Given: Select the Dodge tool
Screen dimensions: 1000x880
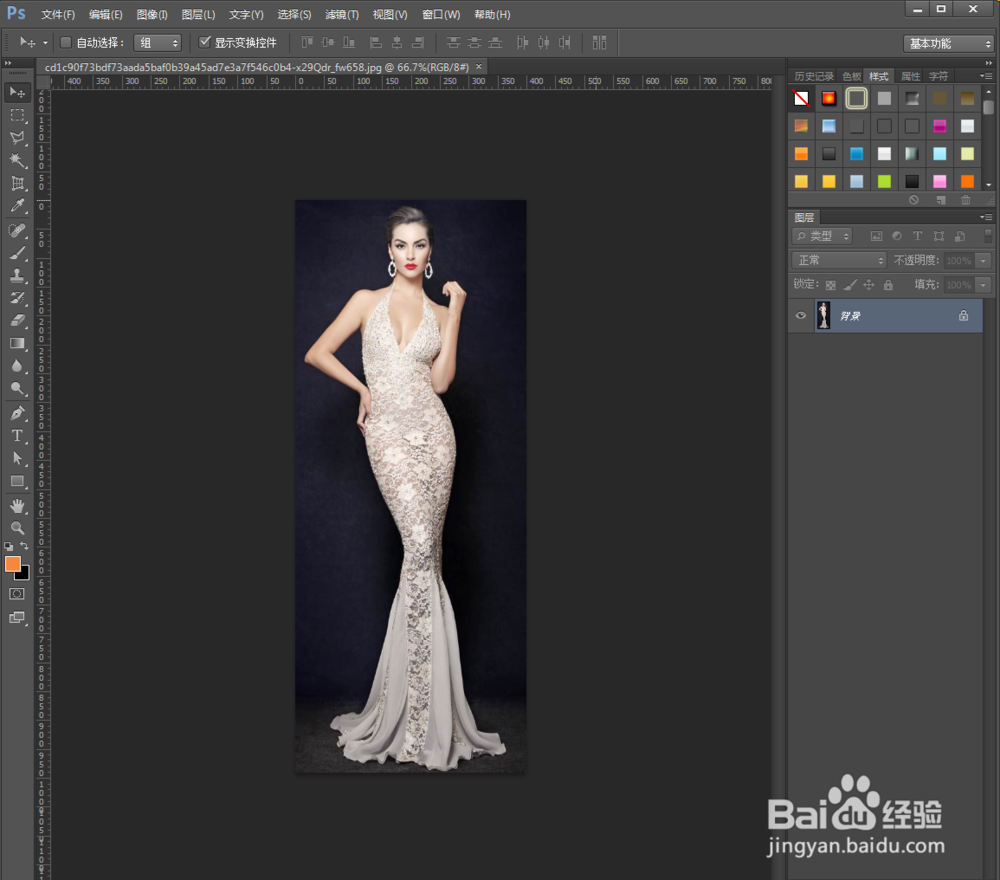Looking at the screenshot, I should click(x=17, y=388).
